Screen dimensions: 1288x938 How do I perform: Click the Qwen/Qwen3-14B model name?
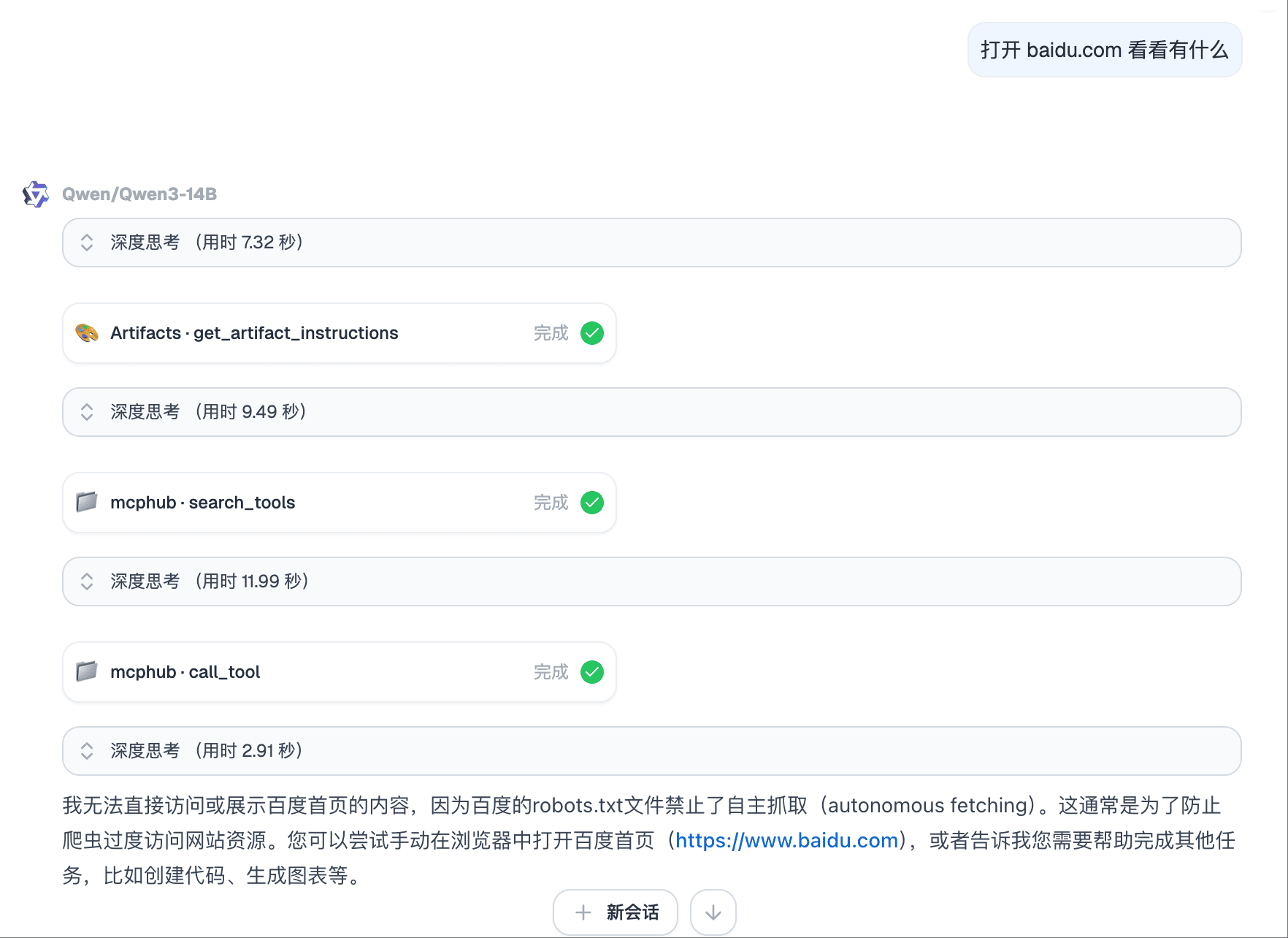(139, 194)
